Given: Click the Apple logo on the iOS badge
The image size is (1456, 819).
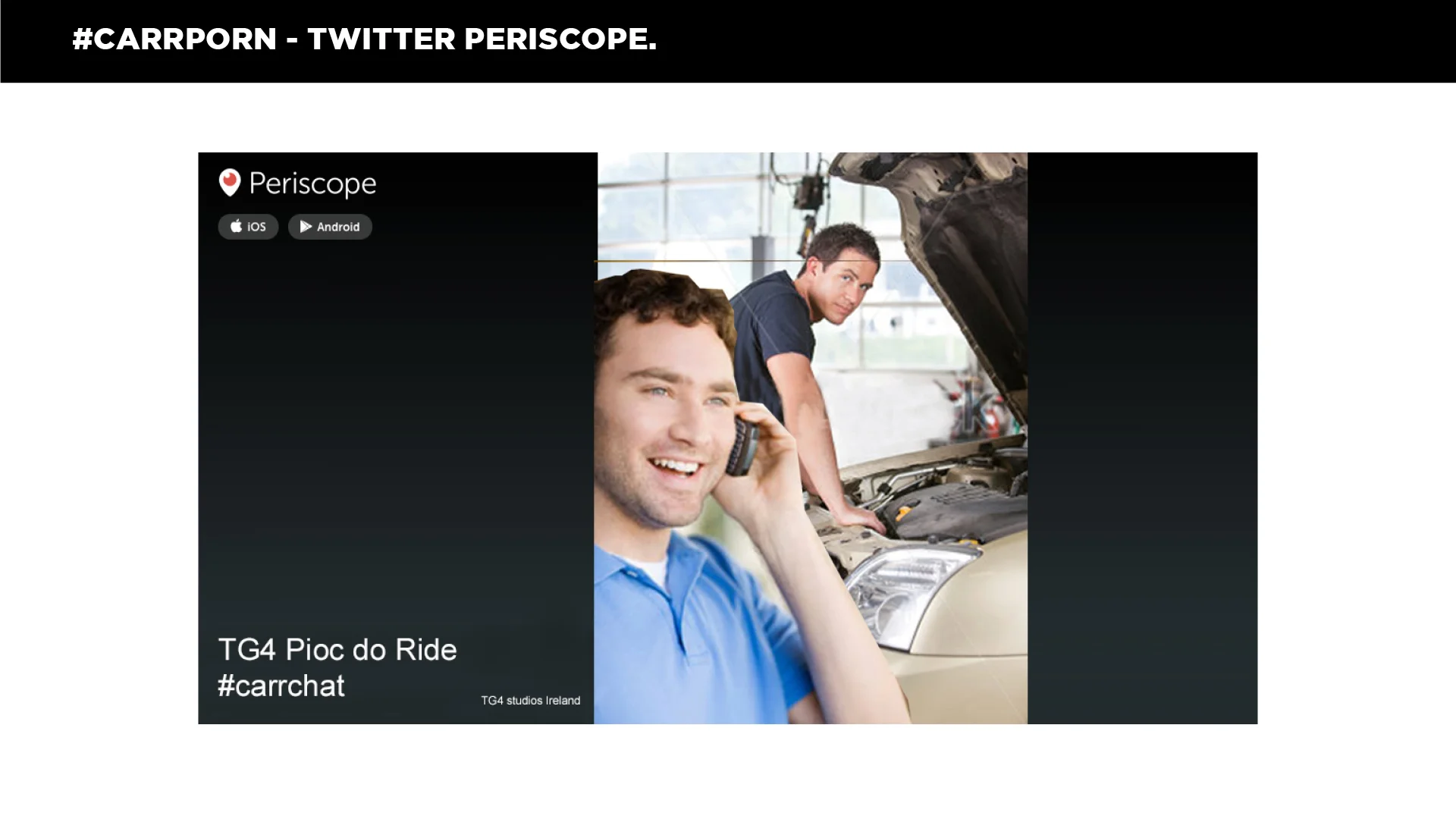Looking at the screenshot, I should pyautogui.click(x=236, y=226).
